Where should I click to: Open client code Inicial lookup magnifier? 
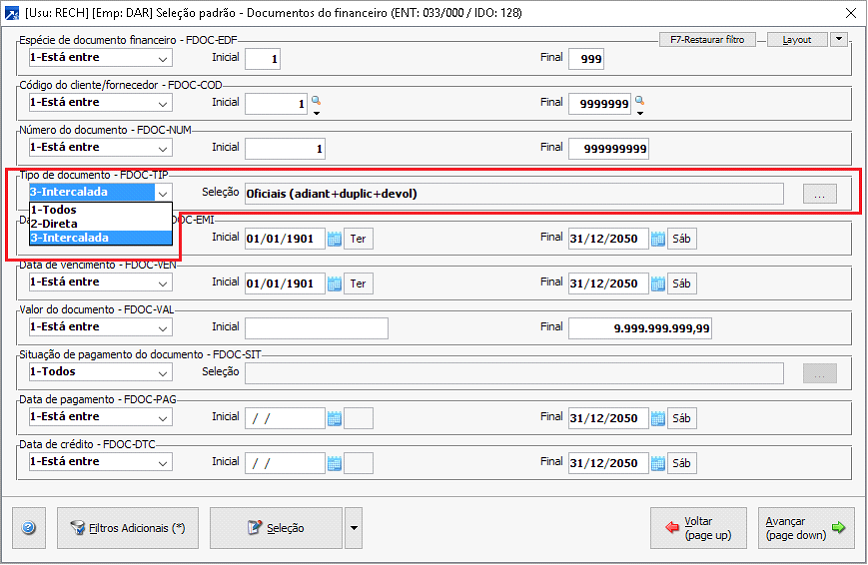[316, 101]
